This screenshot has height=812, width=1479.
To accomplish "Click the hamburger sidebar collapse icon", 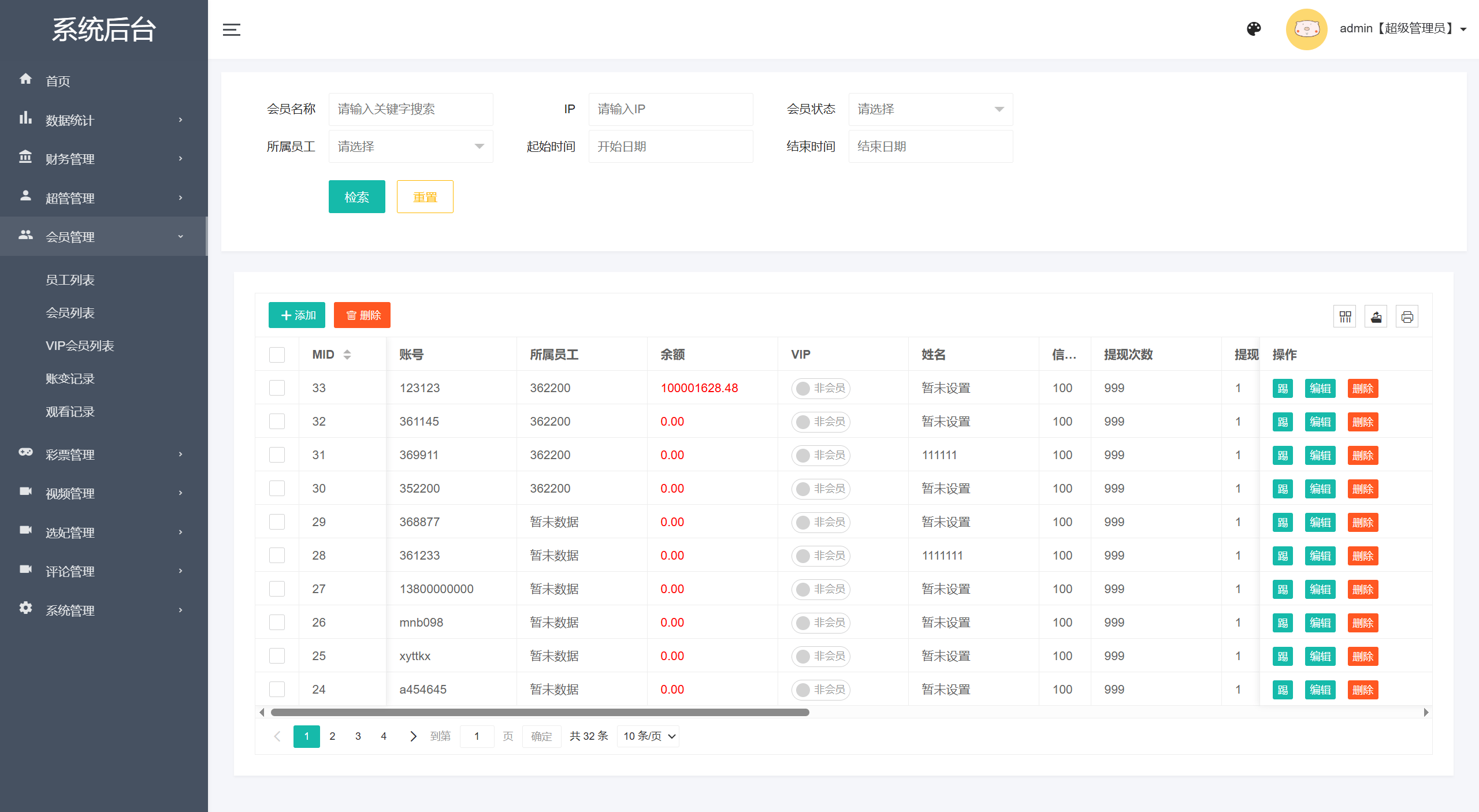I will click(232, 29).
